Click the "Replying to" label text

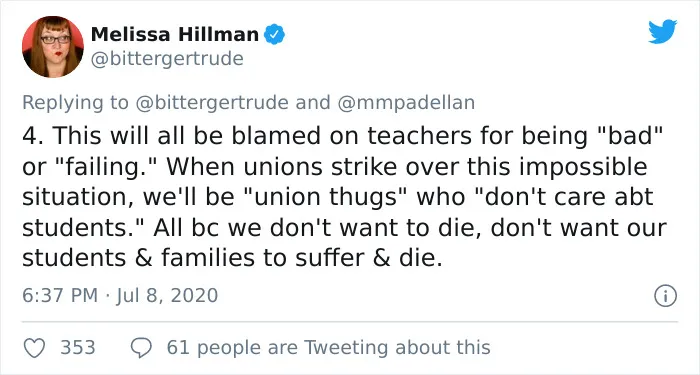(75, 103)
